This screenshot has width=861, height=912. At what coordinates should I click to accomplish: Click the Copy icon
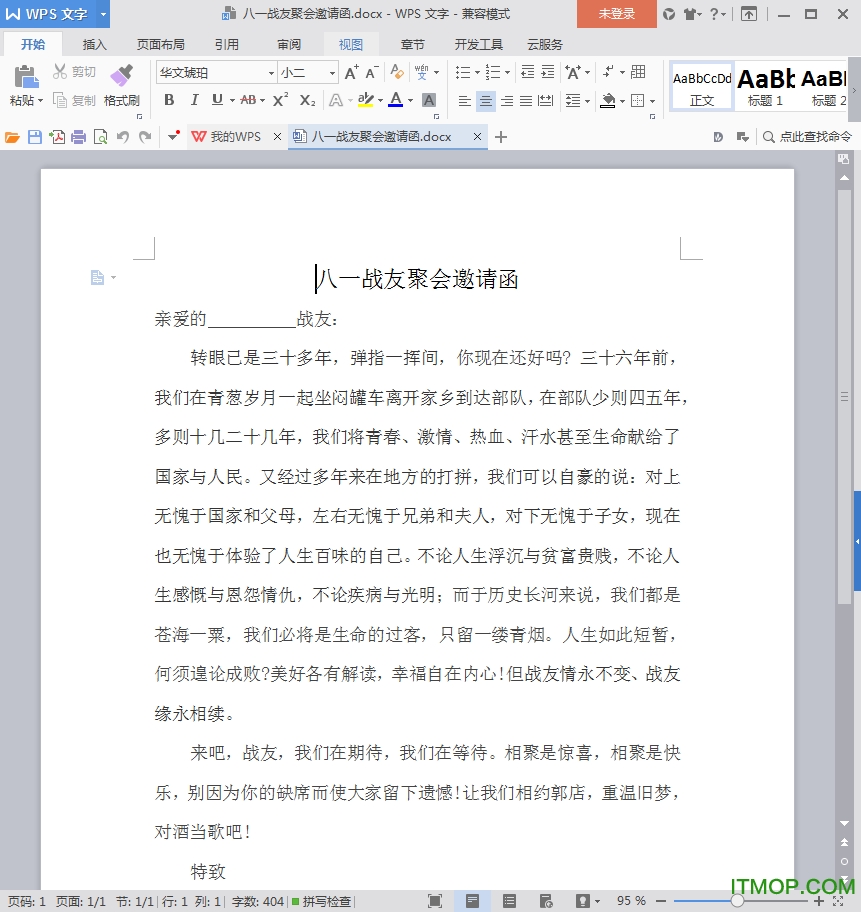pyautogui.click(x=60, y=100)
